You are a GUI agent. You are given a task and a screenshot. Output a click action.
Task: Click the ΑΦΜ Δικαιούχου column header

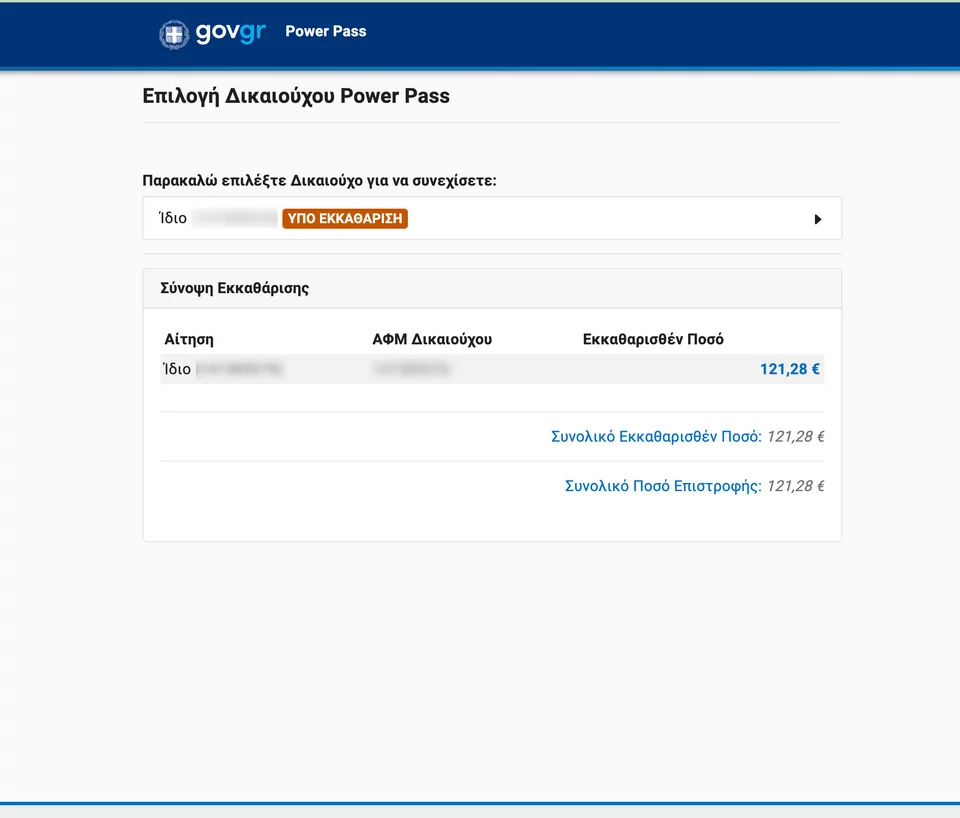point(432,339)
